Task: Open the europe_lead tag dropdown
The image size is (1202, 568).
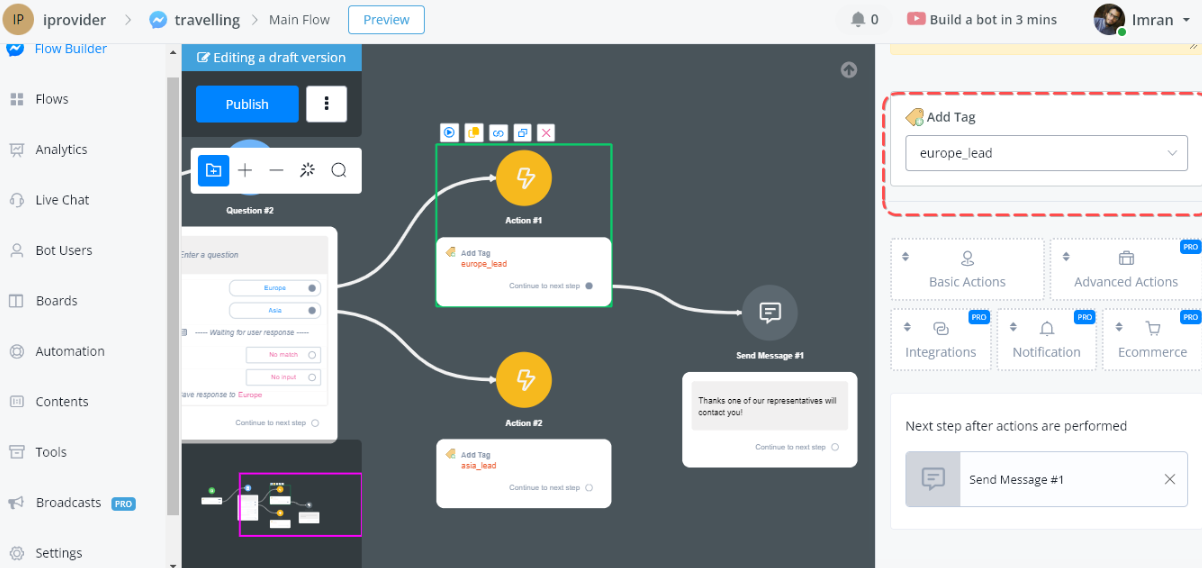Action: 1046,153
